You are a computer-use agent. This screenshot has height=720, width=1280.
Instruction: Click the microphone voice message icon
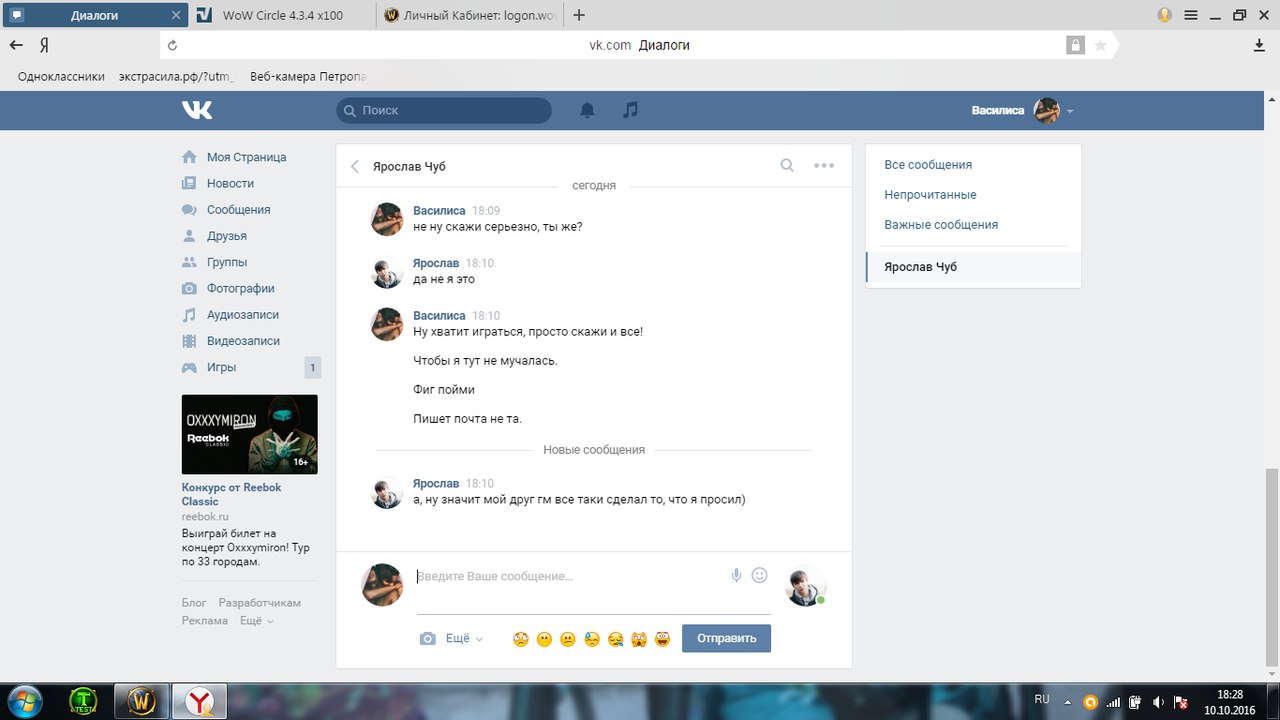(x=736, y=575)
